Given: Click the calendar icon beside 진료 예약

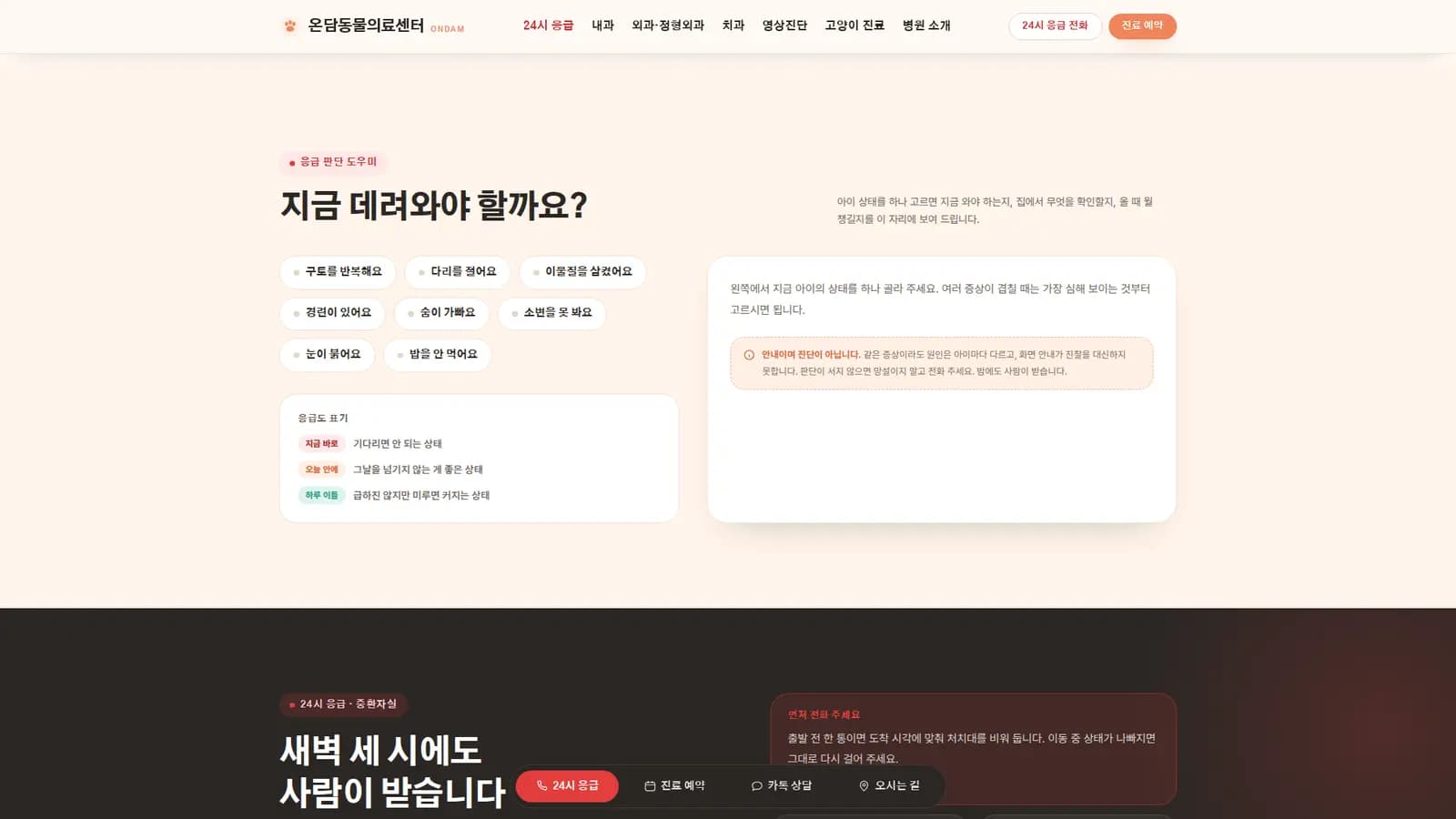Looking at the screenshot, I should click(650, 786).
